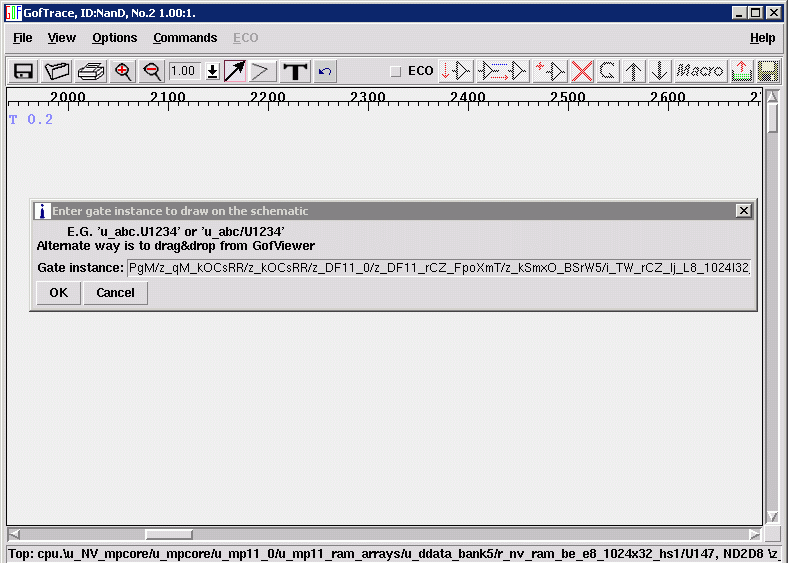Image resolution: width=788 pixels, height=563 pixels.
Task: Click the save (floppy disk) toolbar icon
Action: pos(23,71)
